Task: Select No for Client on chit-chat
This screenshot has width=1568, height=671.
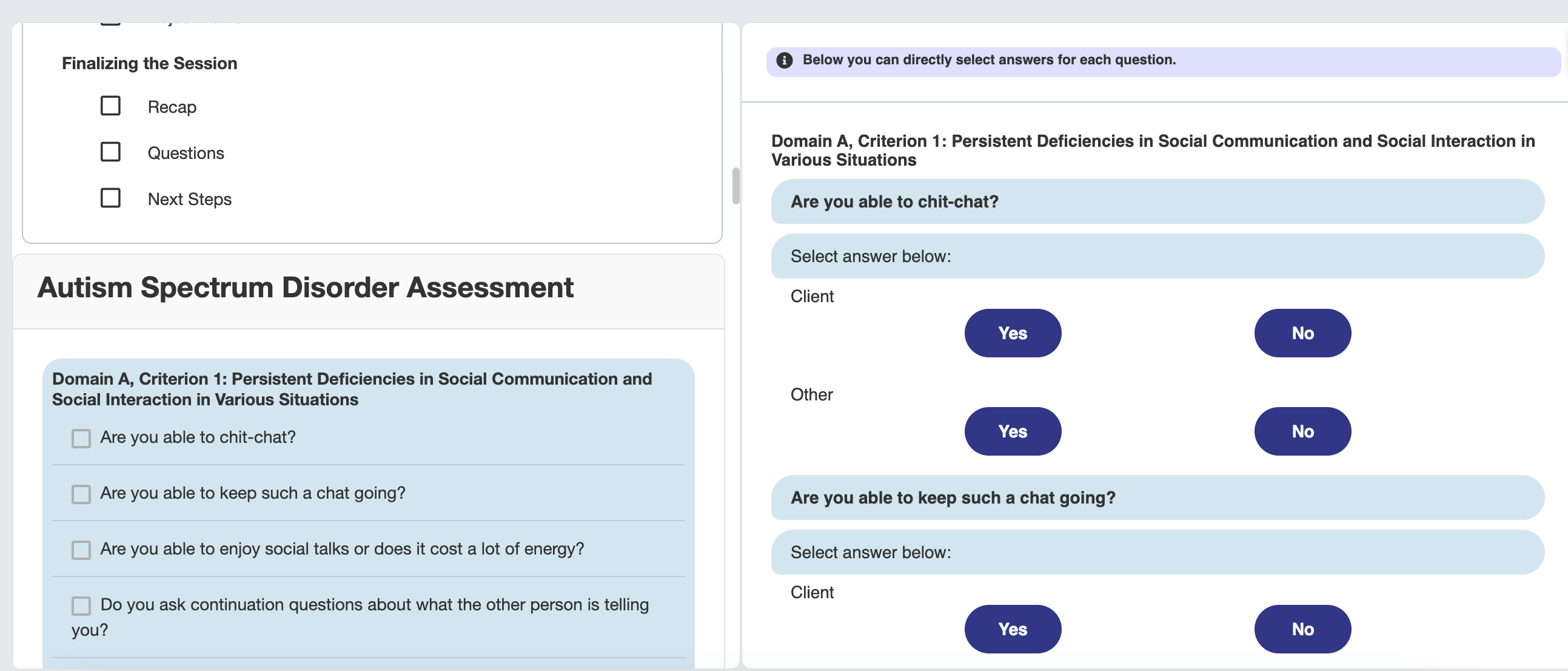Action: [1302, 333]
